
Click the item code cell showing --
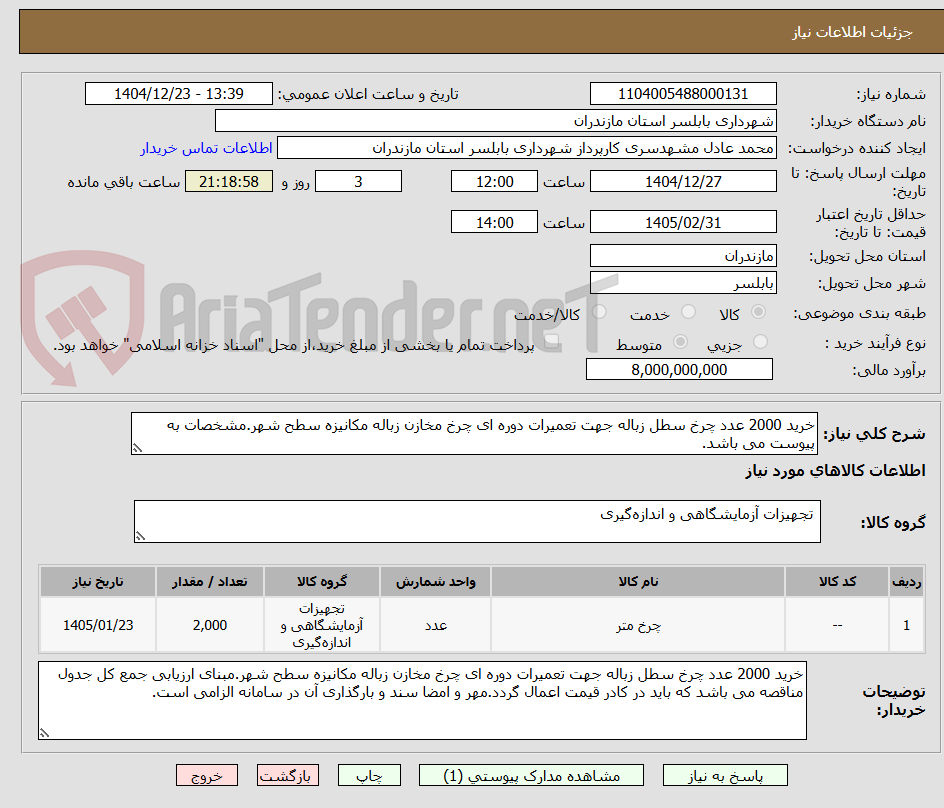[x=837, y=625]
